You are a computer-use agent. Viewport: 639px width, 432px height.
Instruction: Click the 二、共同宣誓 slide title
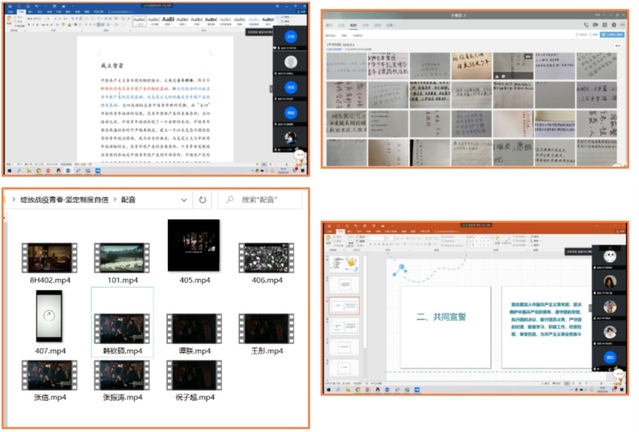(x=442, y=317)
